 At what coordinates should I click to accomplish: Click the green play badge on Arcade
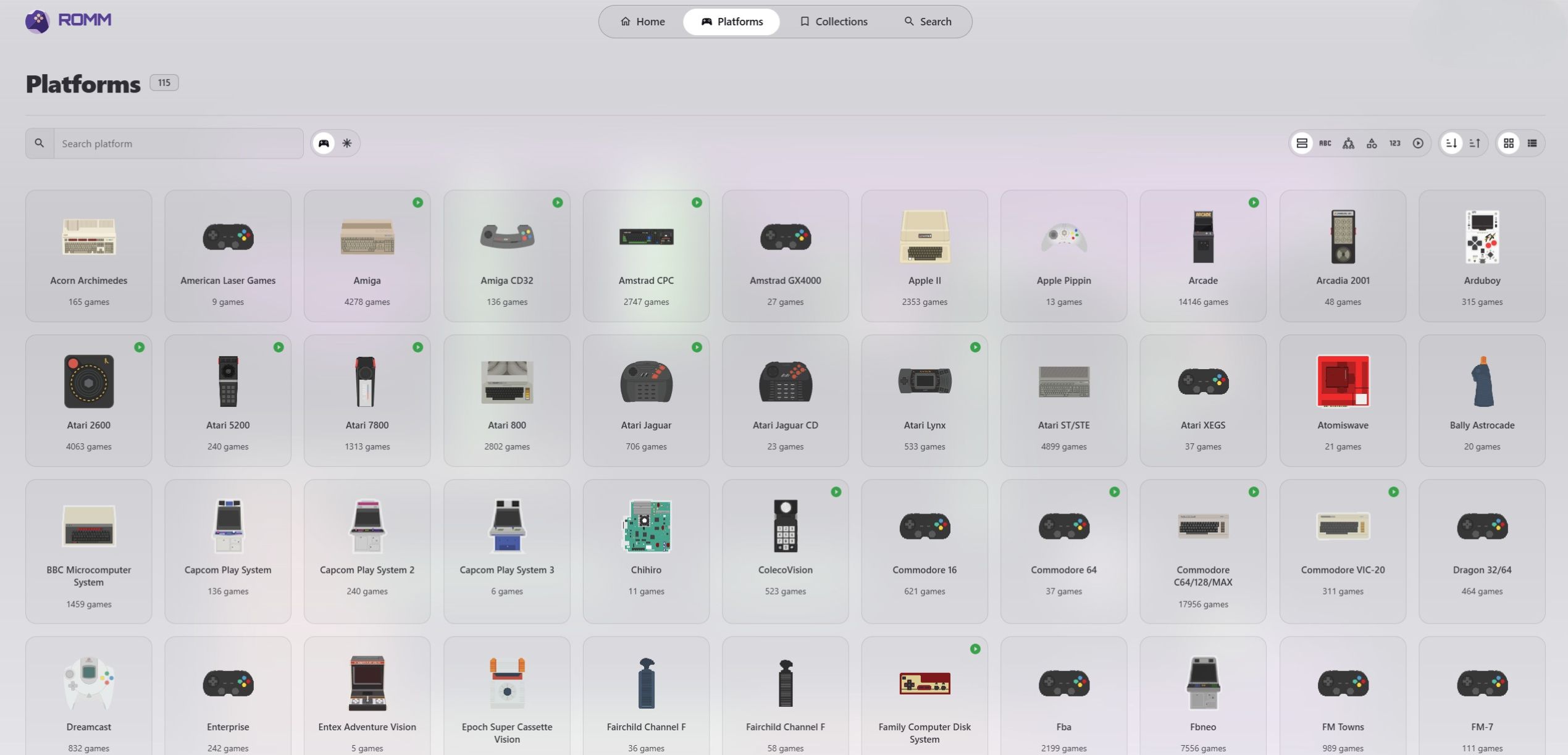pos(1254,202)
